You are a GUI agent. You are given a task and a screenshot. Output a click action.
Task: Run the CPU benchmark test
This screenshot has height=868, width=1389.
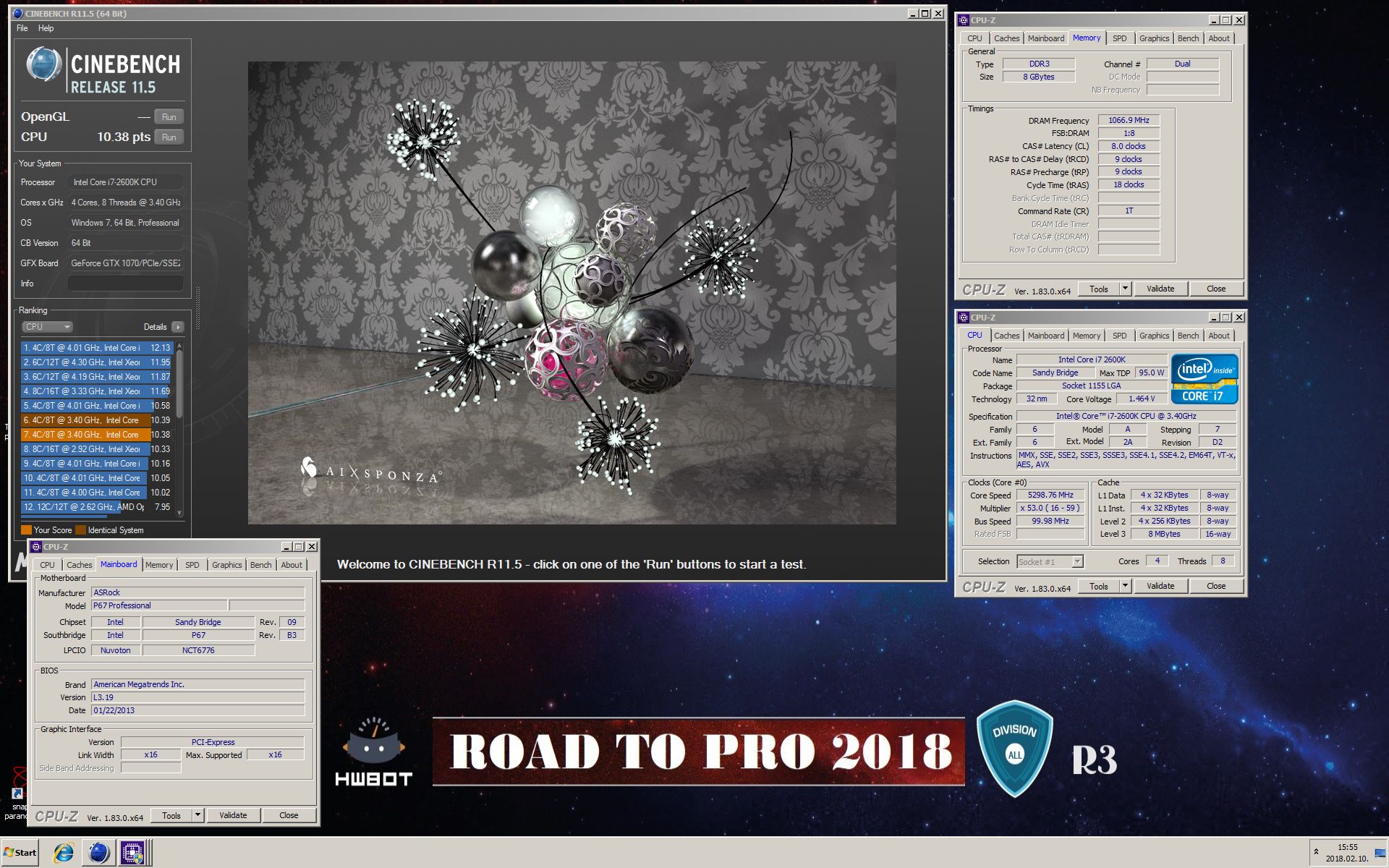click(x=169, y=137)
